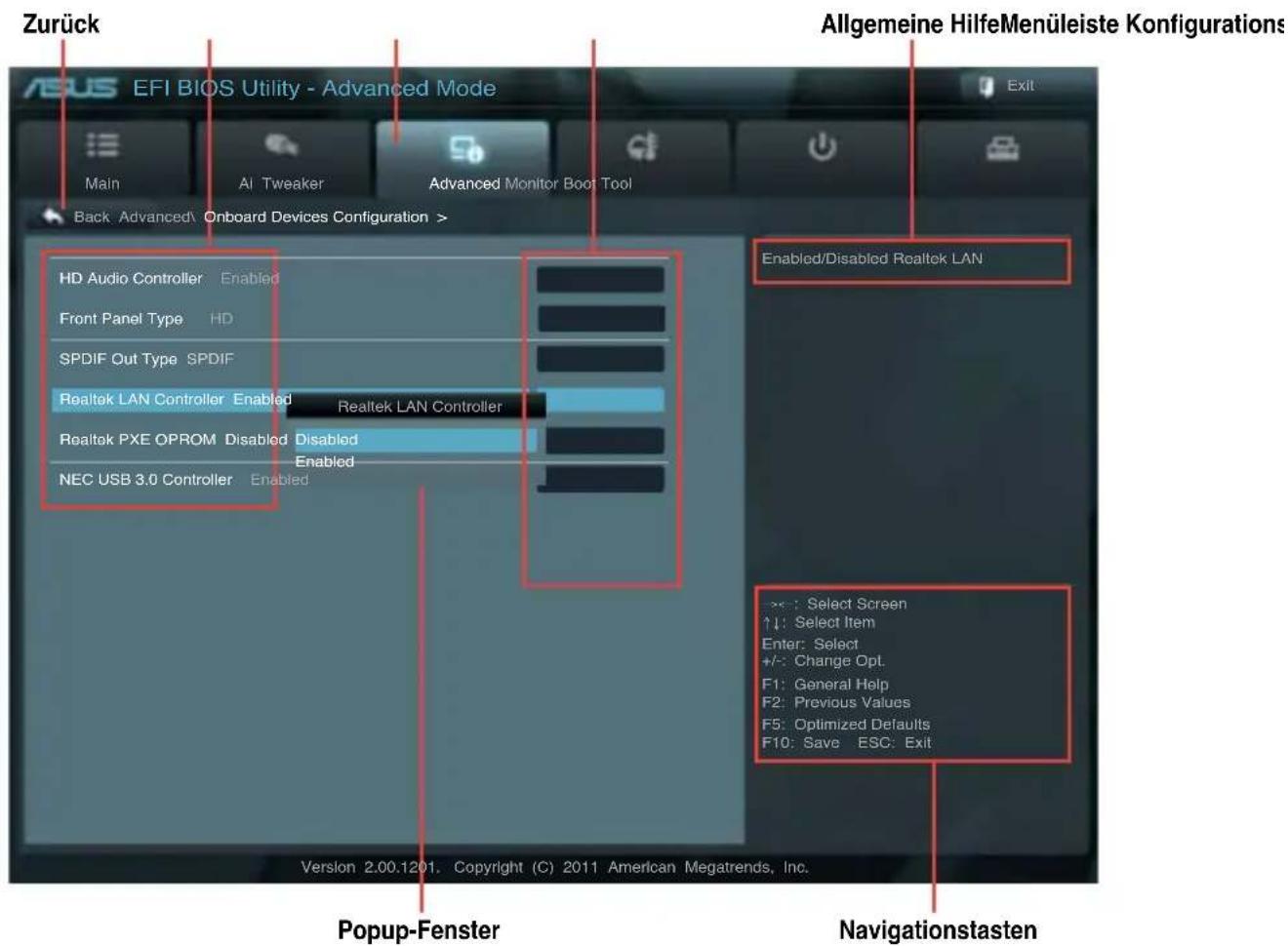Open the Front Panel Type value box

tap(601, 319)
